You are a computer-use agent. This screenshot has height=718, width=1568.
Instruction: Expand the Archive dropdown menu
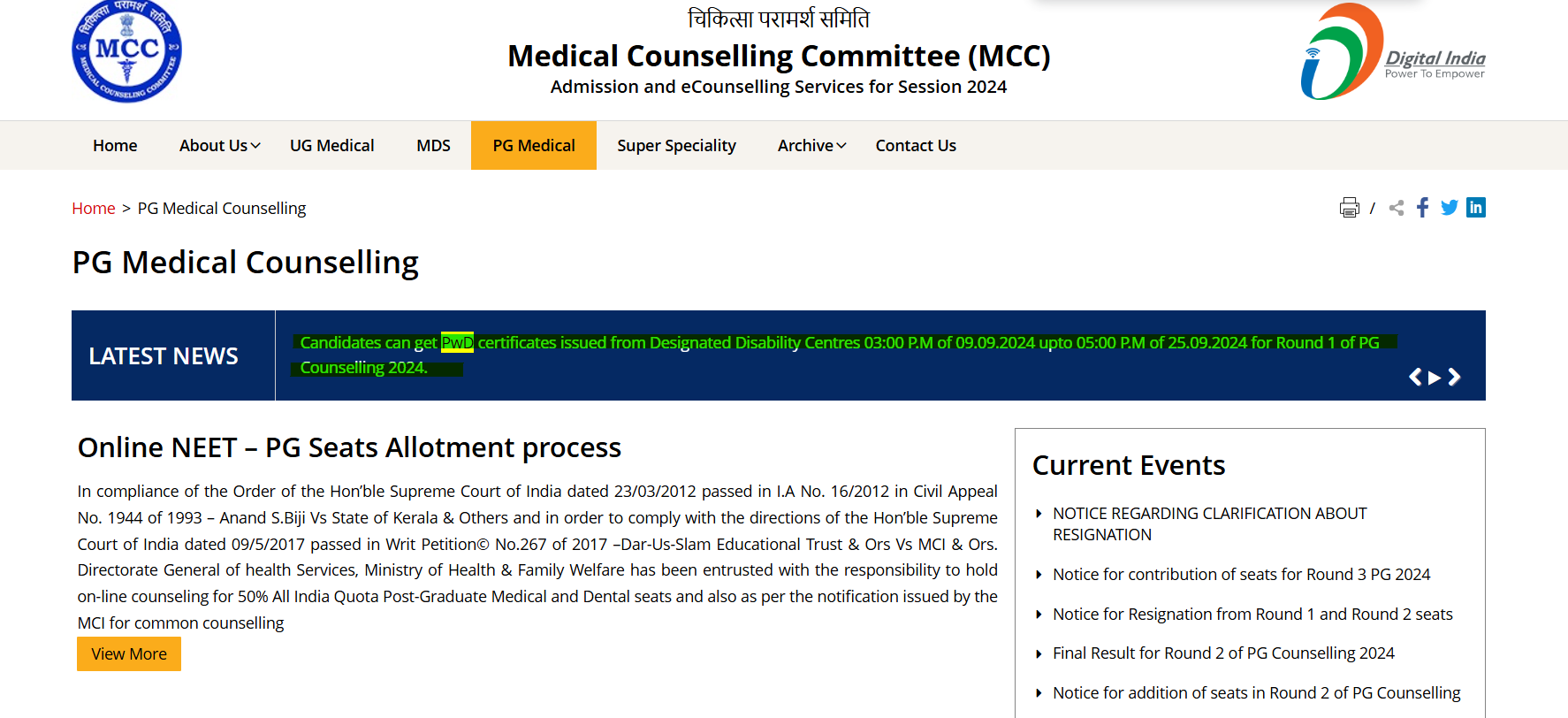pyautogui.click(x=811, y=146)
